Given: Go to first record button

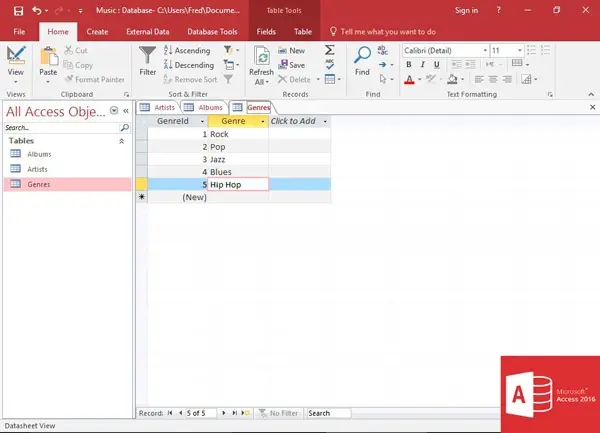Looking at the screenshot, I should [170, 413].
